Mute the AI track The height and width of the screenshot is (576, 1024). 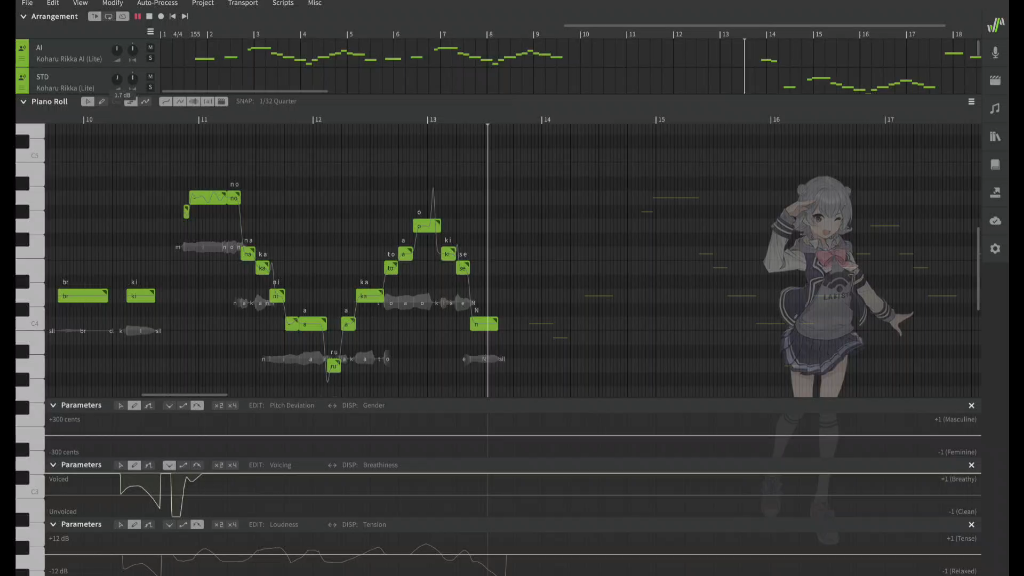(x=150, y=47)
